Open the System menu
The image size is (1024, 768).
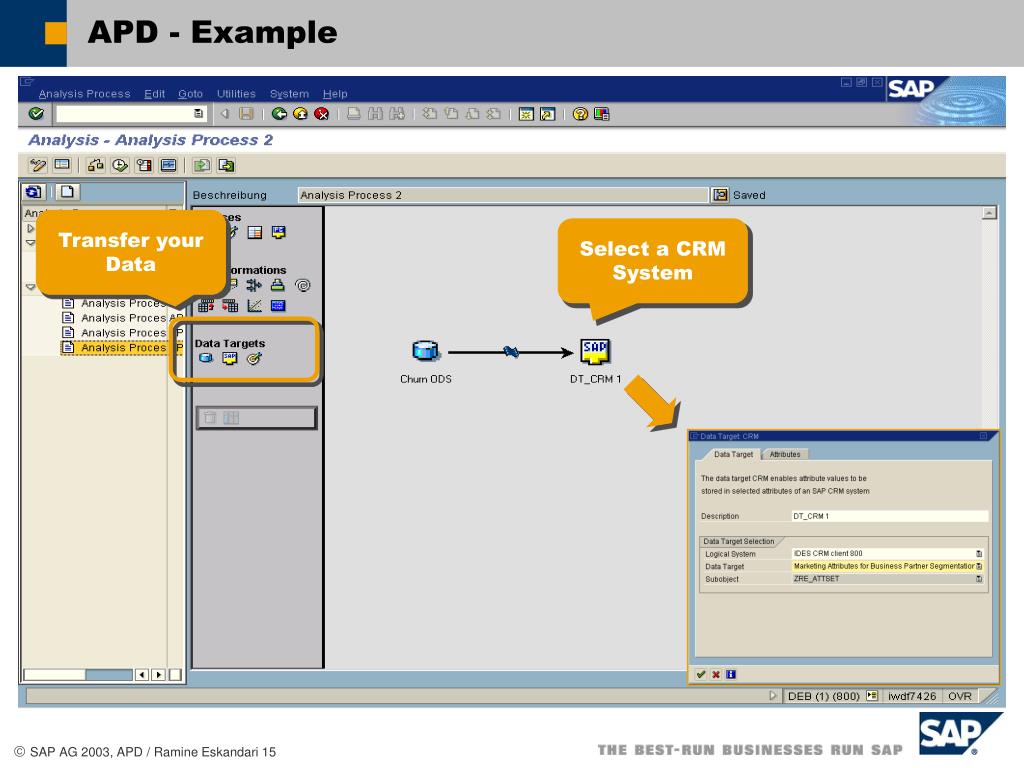tap(289, 93)
